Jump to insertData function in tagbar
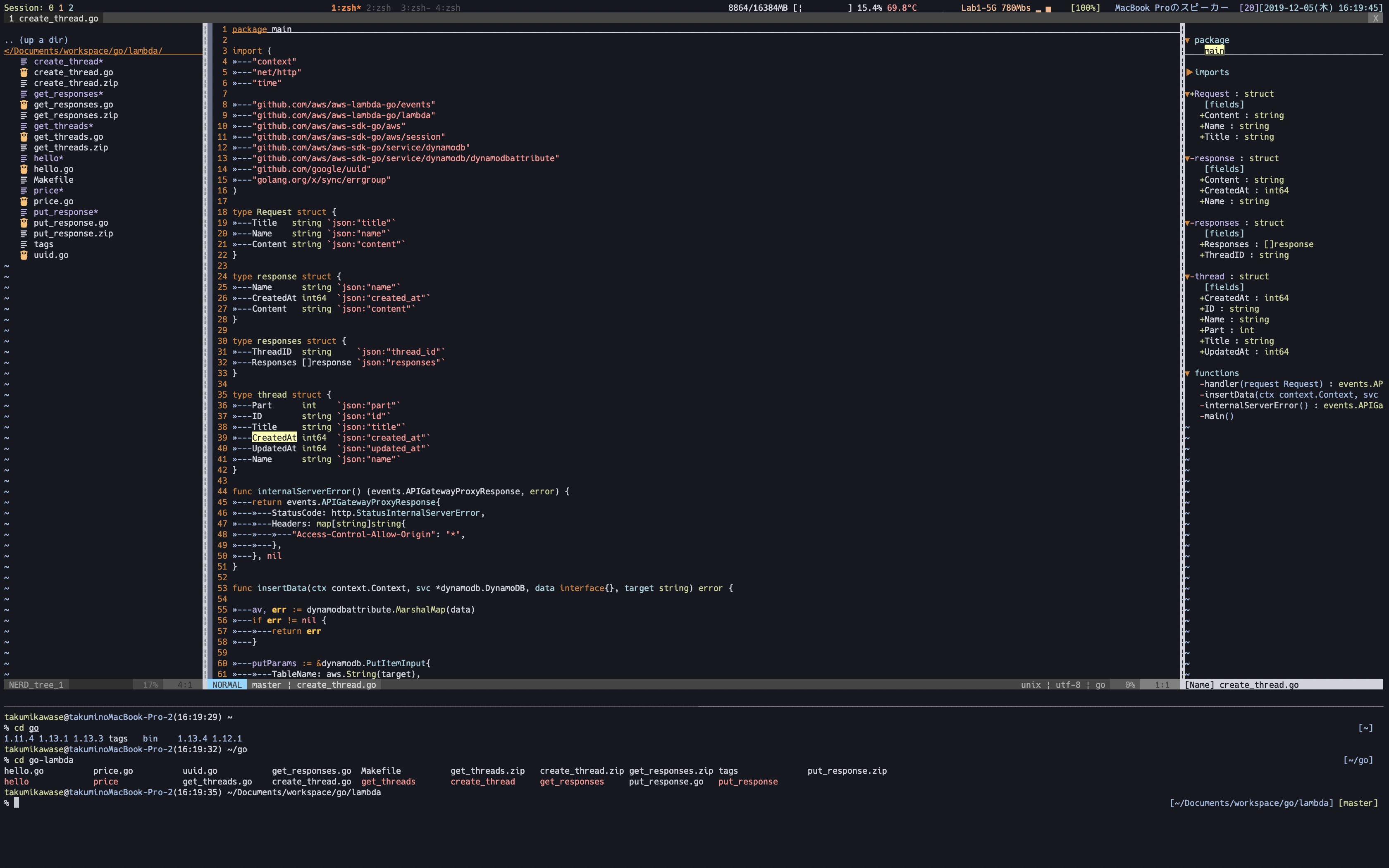 click(x=1289, y=395)
